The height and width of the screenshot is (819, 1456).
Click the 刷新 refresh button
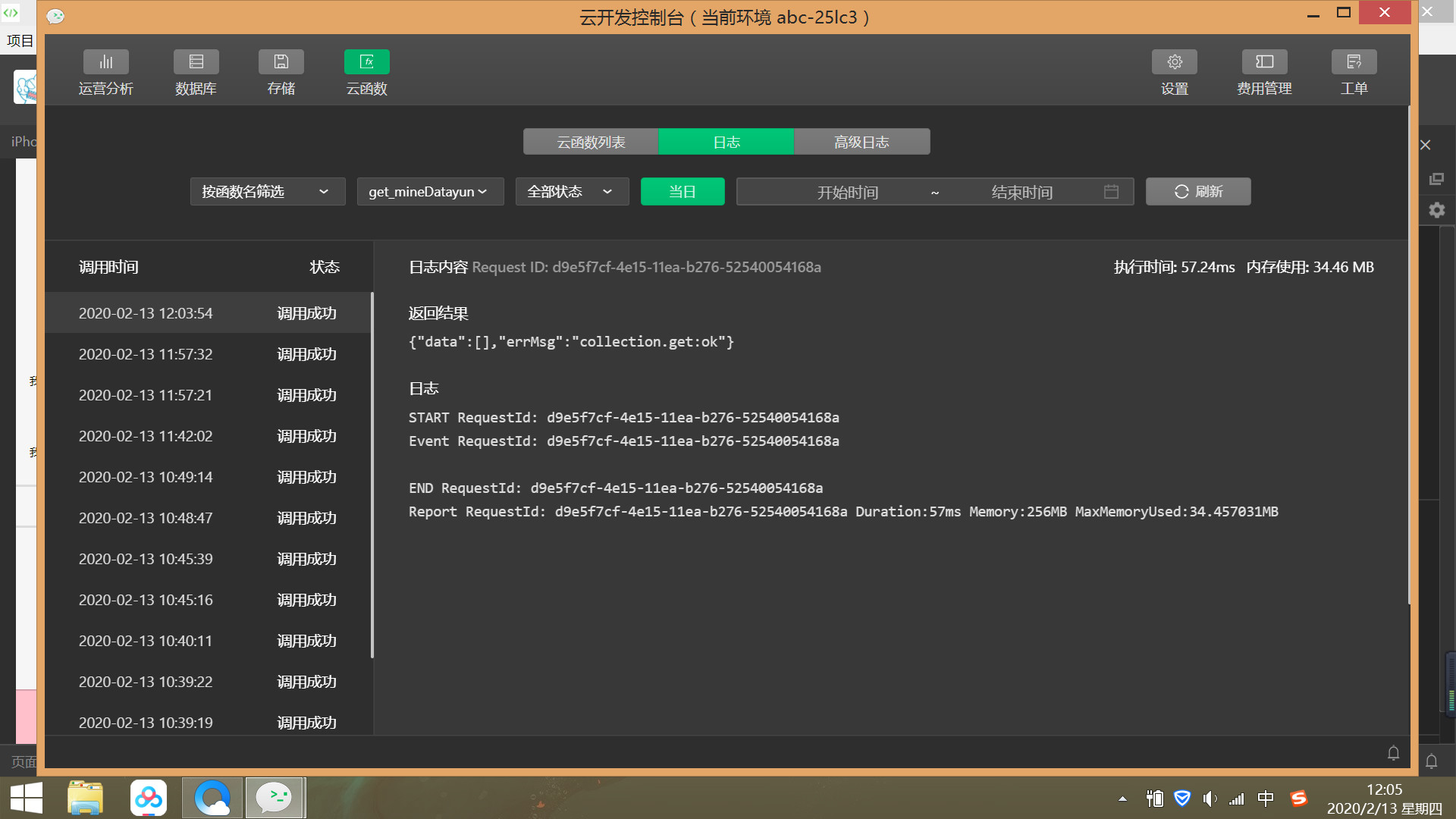[x=1197, y=192]
